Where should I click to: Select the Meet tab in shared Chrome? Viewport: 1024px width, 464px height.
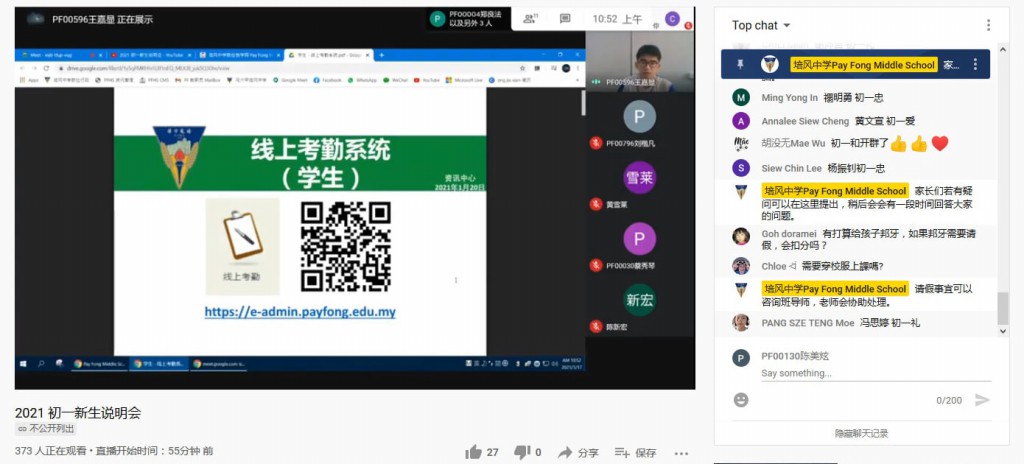[59, 55]
